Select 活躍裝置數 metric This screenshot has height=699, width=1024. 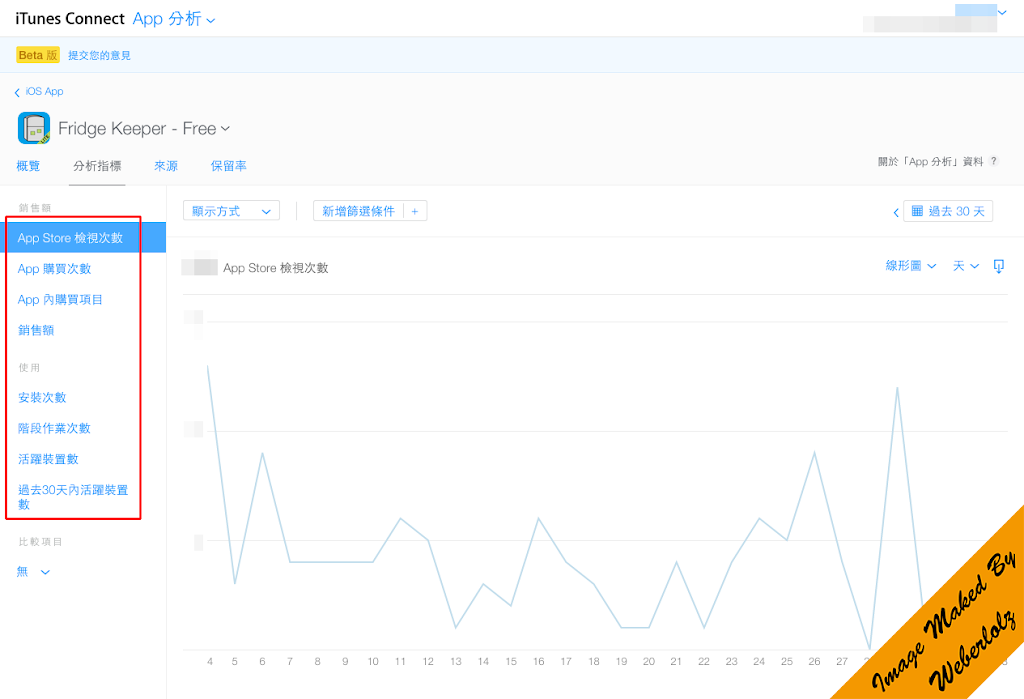click(48, 459)
